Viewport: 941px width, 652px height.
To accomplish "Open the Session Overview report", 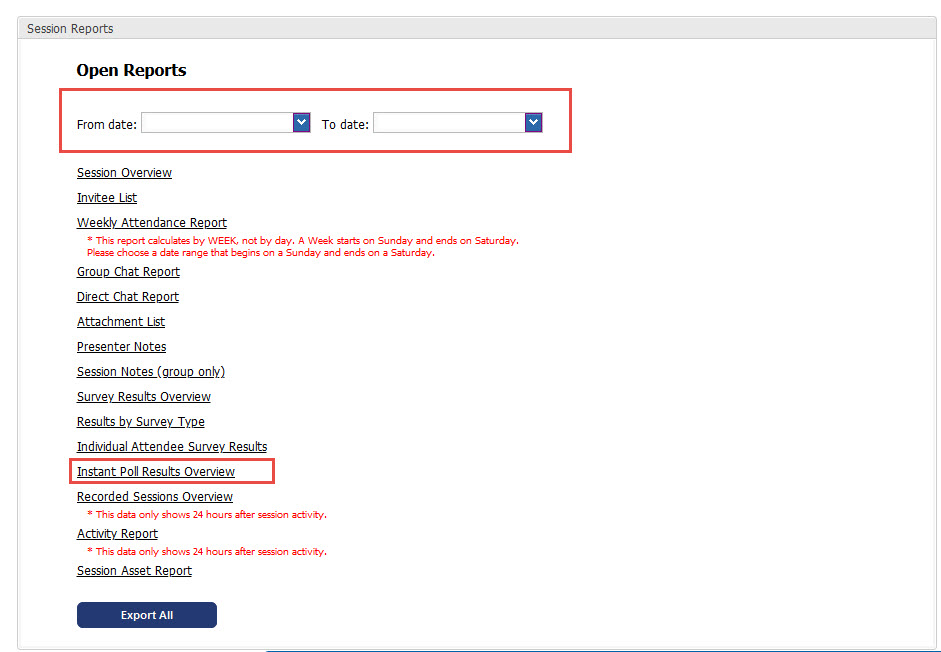I will [124, 173].
